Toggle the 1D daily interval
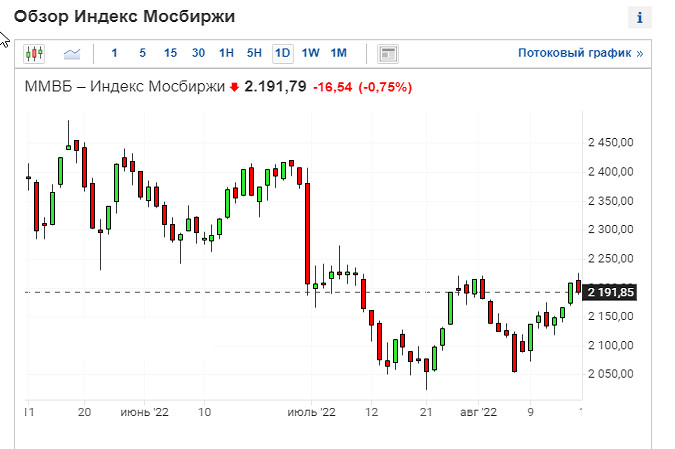Viewport: 675px width, 449px height. pos(282,53)
